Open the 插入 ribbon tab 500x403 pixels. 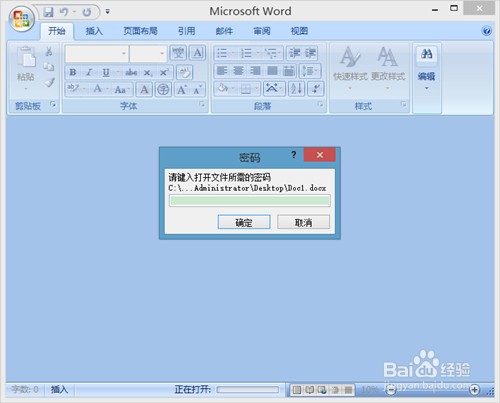[94, 31]
